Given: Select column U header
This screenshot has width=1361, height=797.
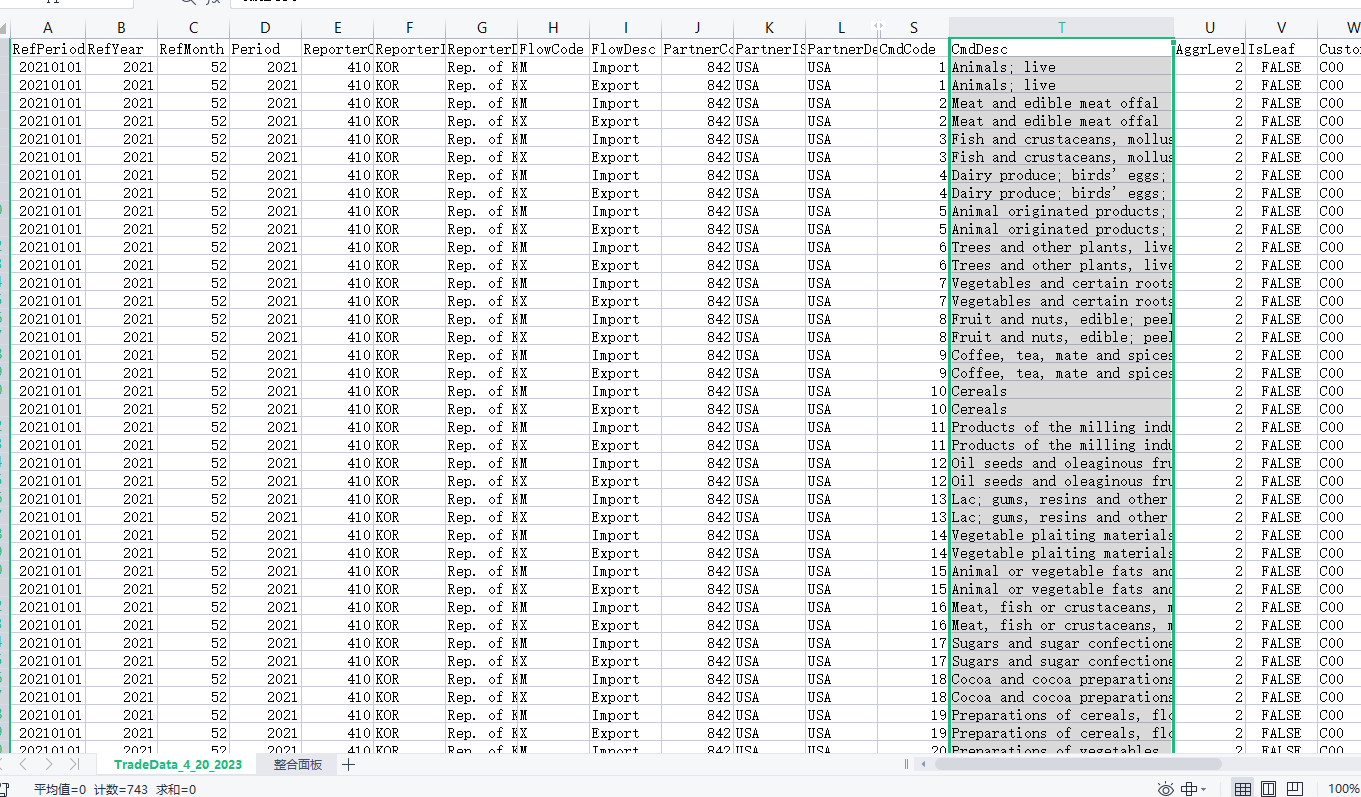Looking at the screenshot, I should tap(1210, 28).
